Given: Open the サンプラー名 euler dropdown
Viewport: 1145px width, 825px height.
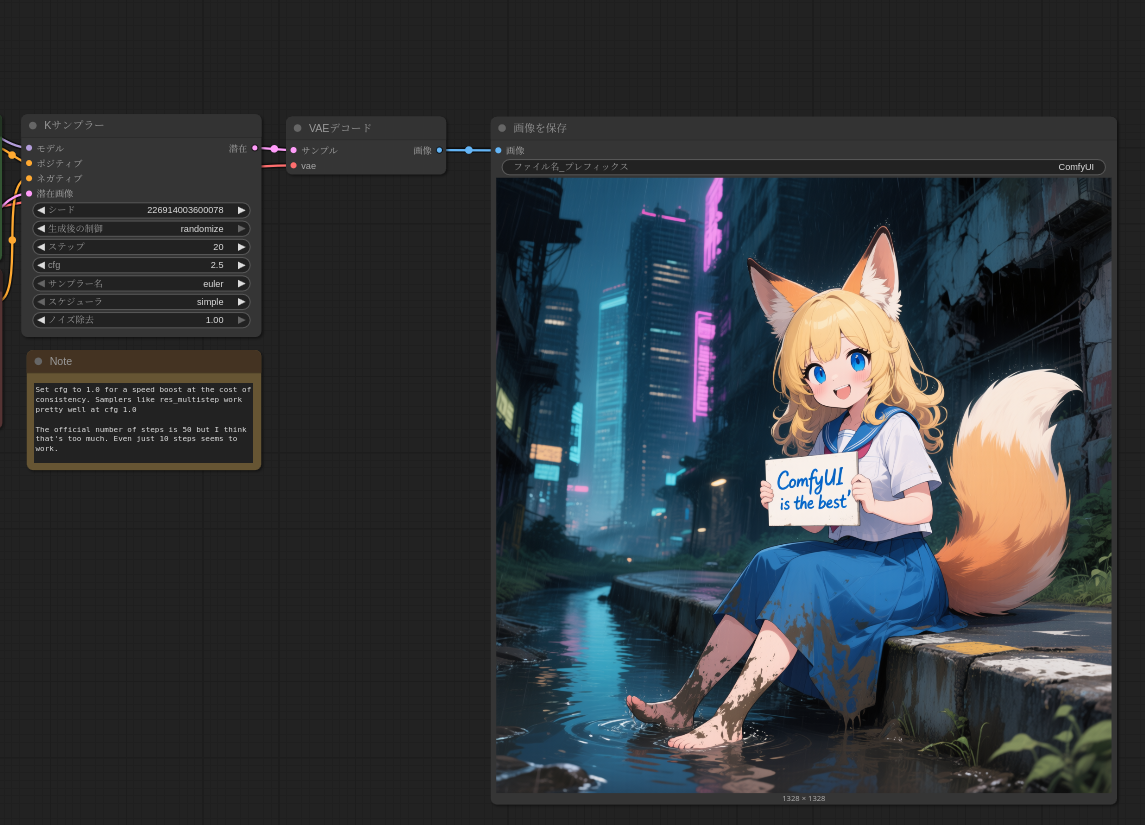Looking at the screenshot, I should 142,283.
